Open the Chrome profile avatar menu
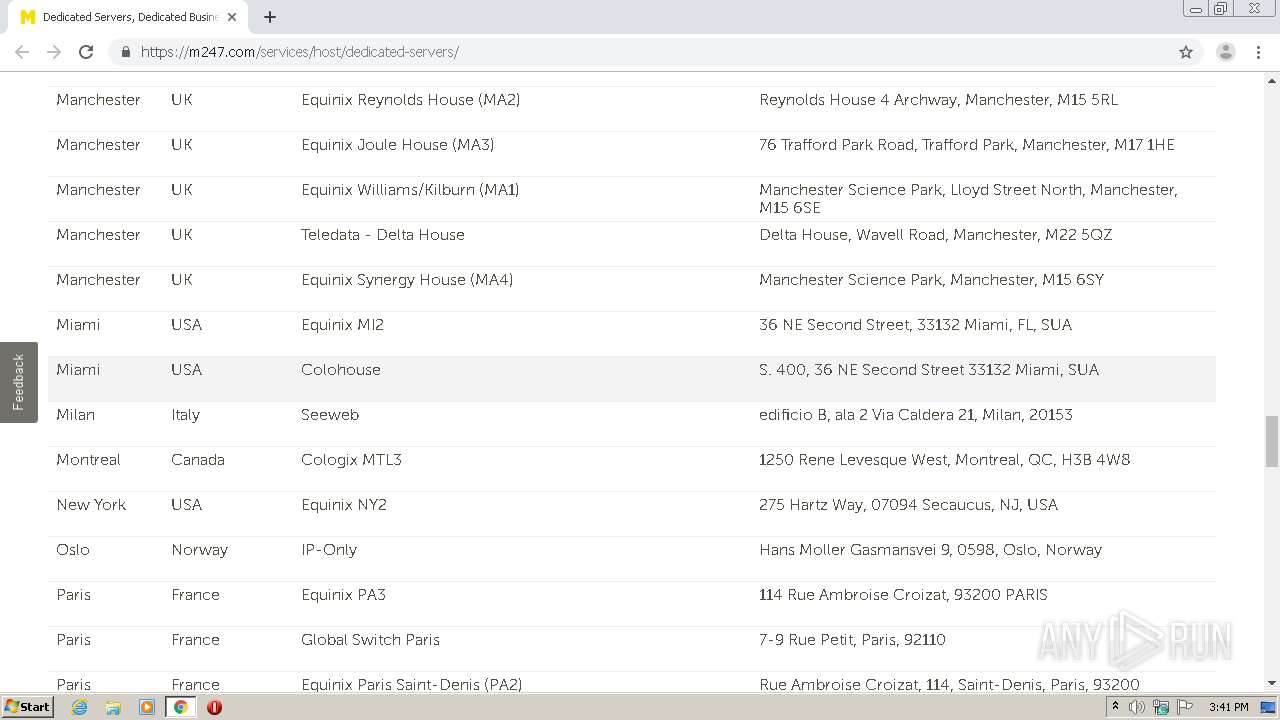1280x720 pixels. (1225, 52)
